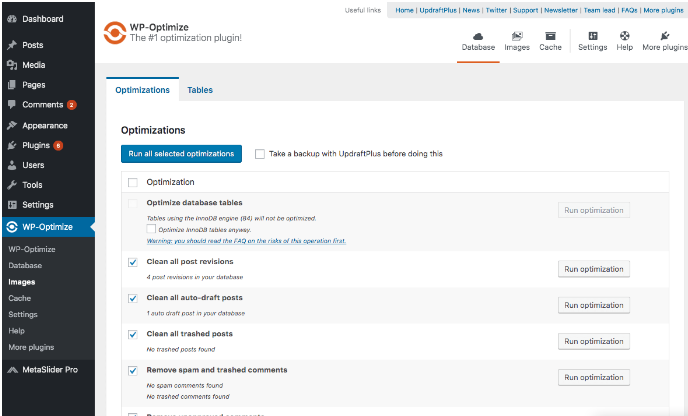Click the Appearance paintbrush icon
Screen dimensions: 688x416
coord(12,126)
